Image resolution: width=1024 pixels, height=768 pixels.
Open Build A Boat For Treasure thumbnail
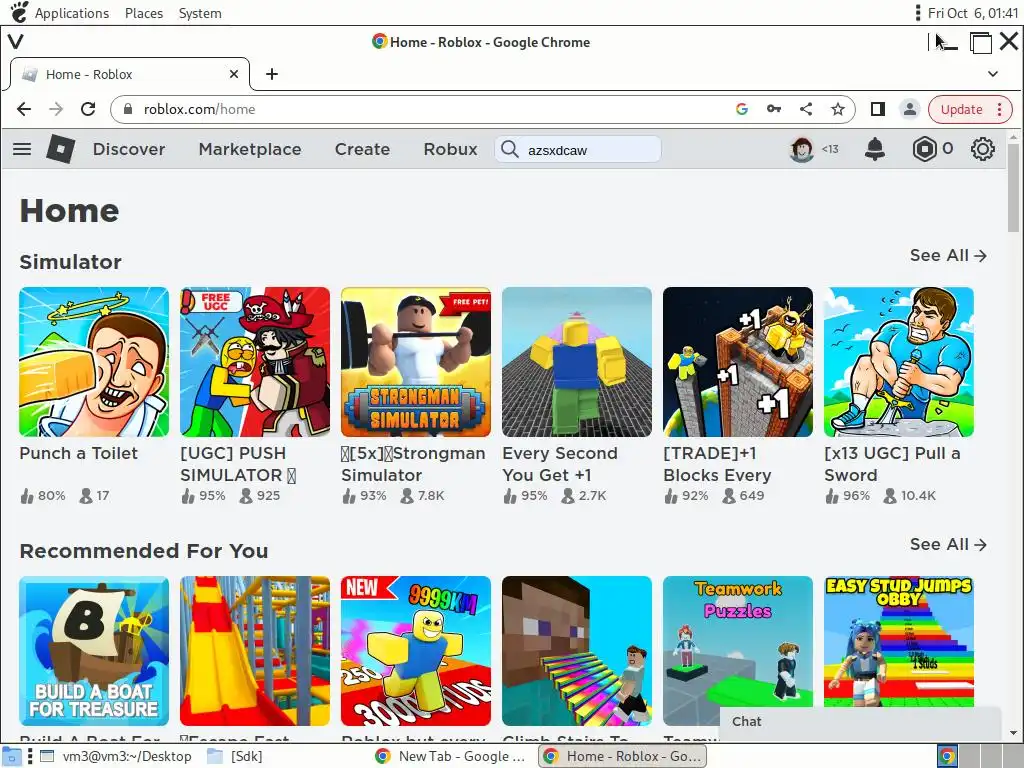click(94, 650)
